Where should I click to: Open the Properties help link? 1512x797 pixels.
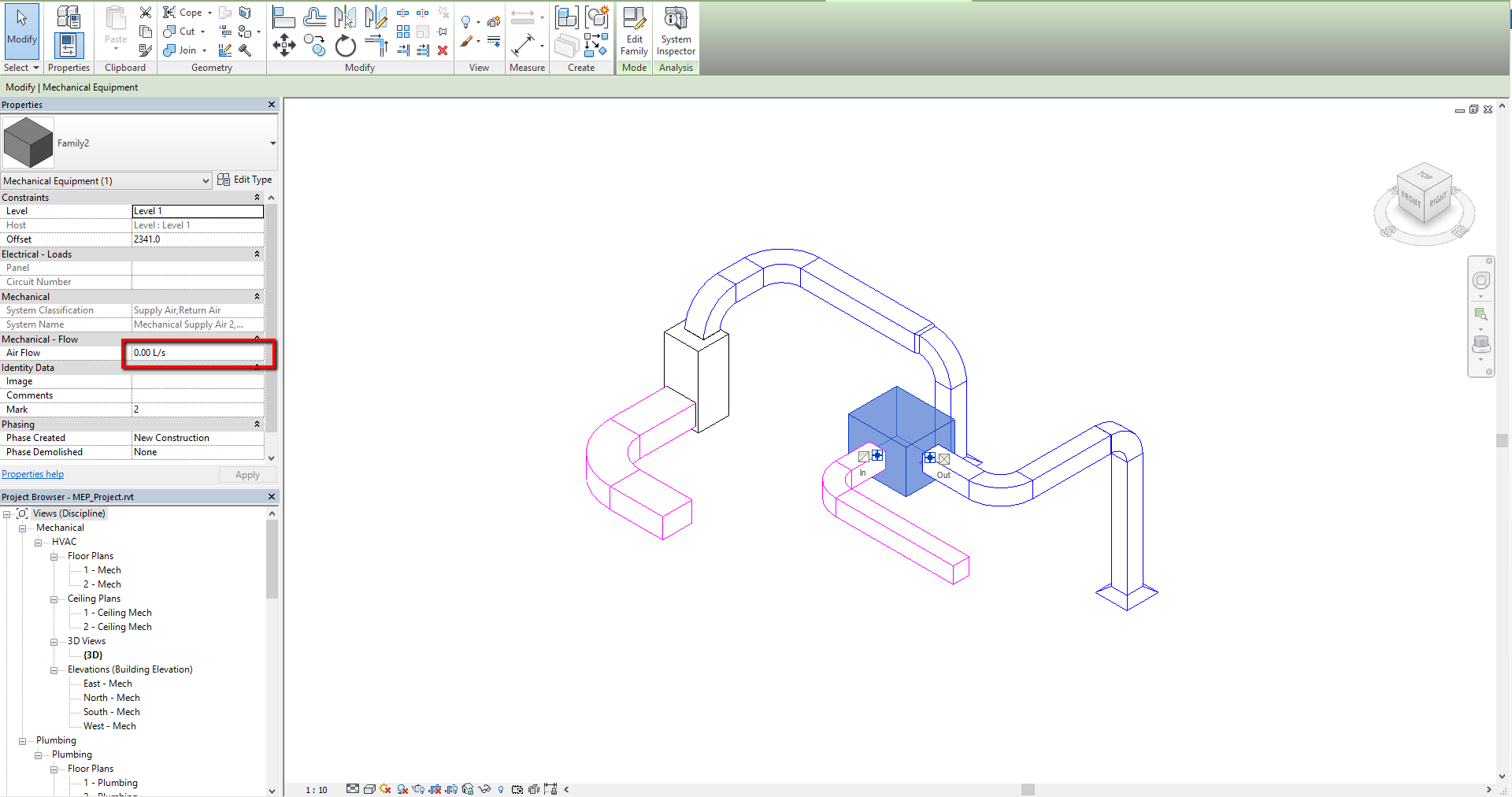click(32, 473)
